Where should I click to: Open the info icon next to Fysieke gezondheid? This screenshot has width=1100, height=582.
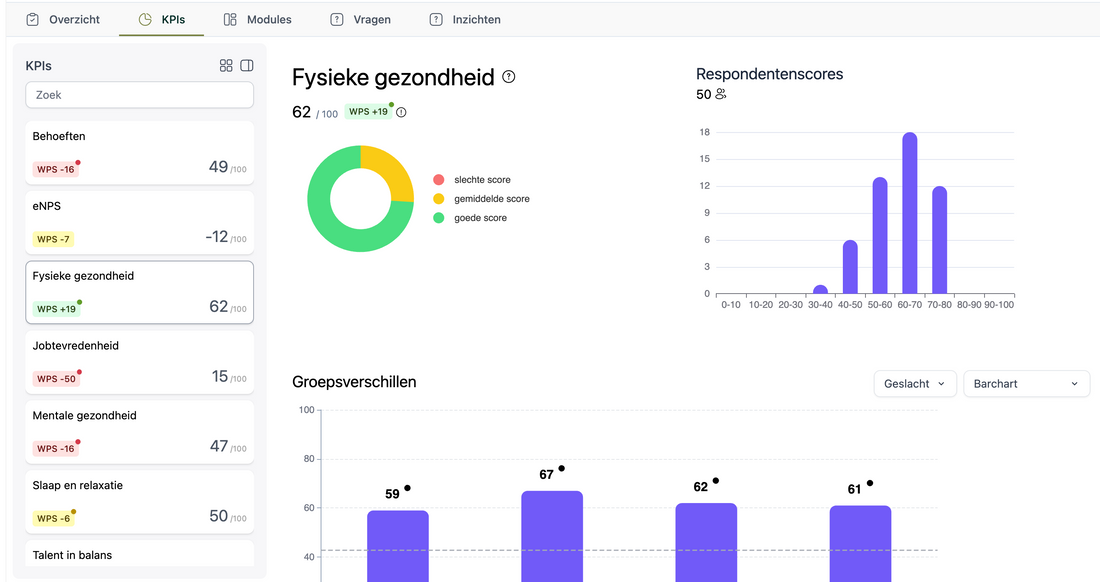pos(508,76)
